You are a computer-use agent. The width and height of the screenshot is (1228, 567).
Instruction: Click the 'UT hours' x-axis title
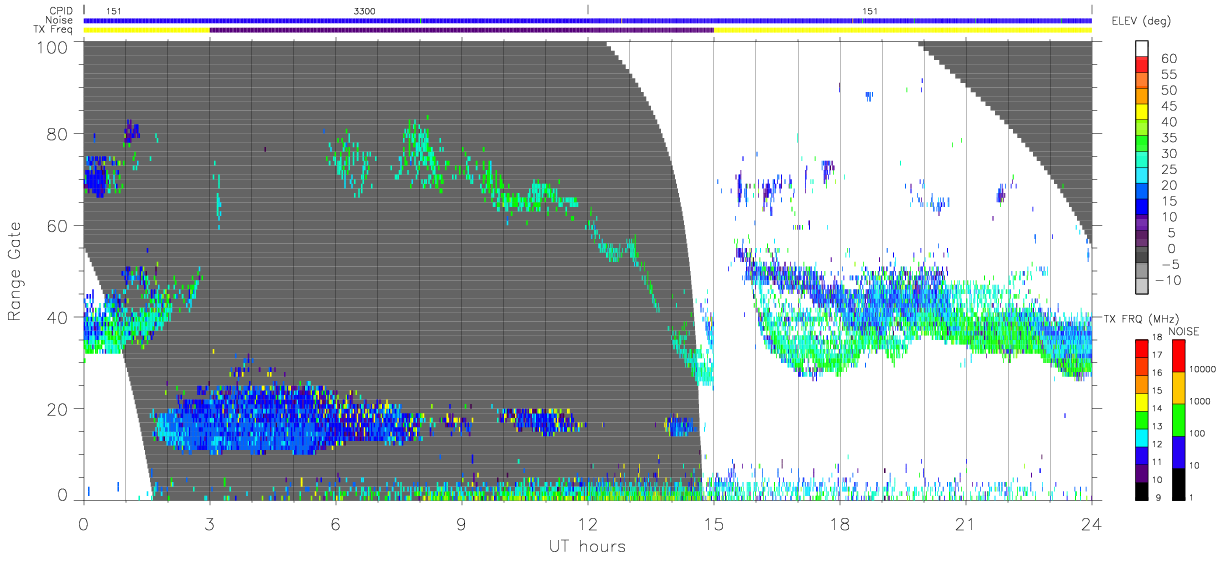pyautogui.click(x=587, y=546)
